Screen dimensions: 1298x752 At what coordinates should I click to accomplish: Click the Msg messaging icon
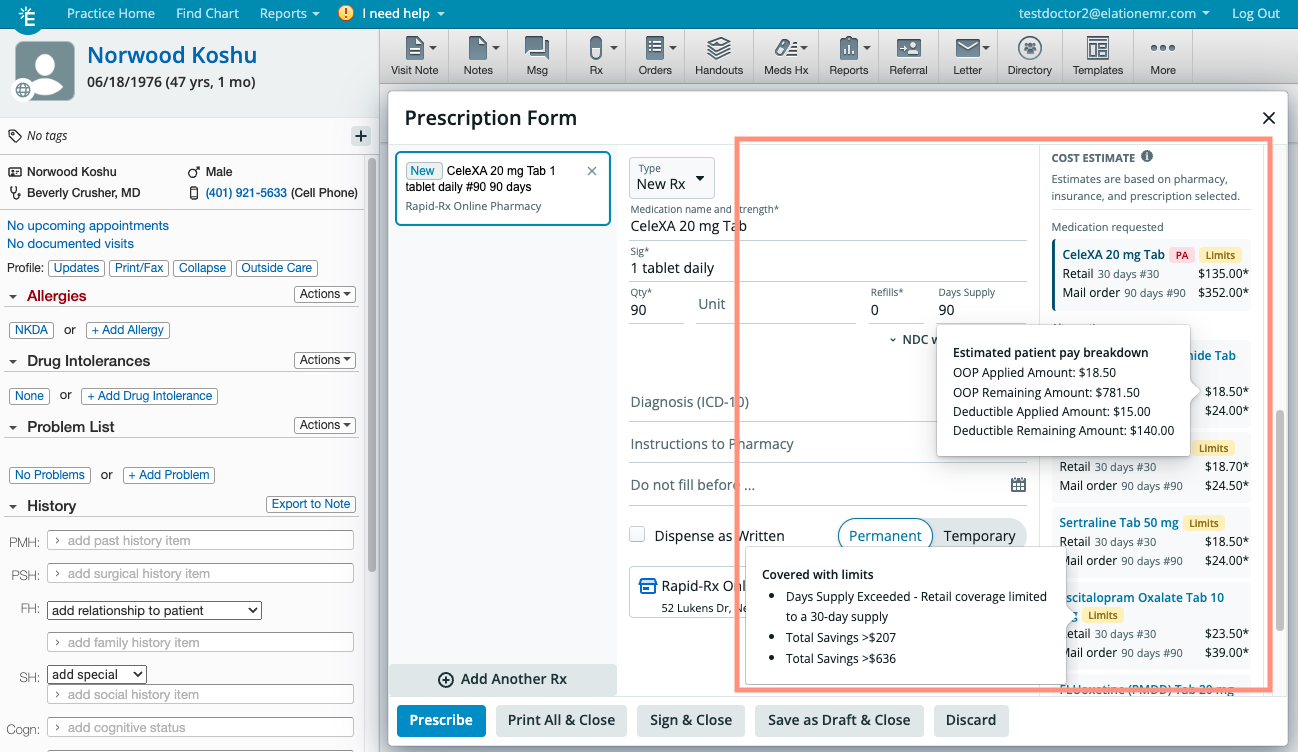[x=536, y=55]
